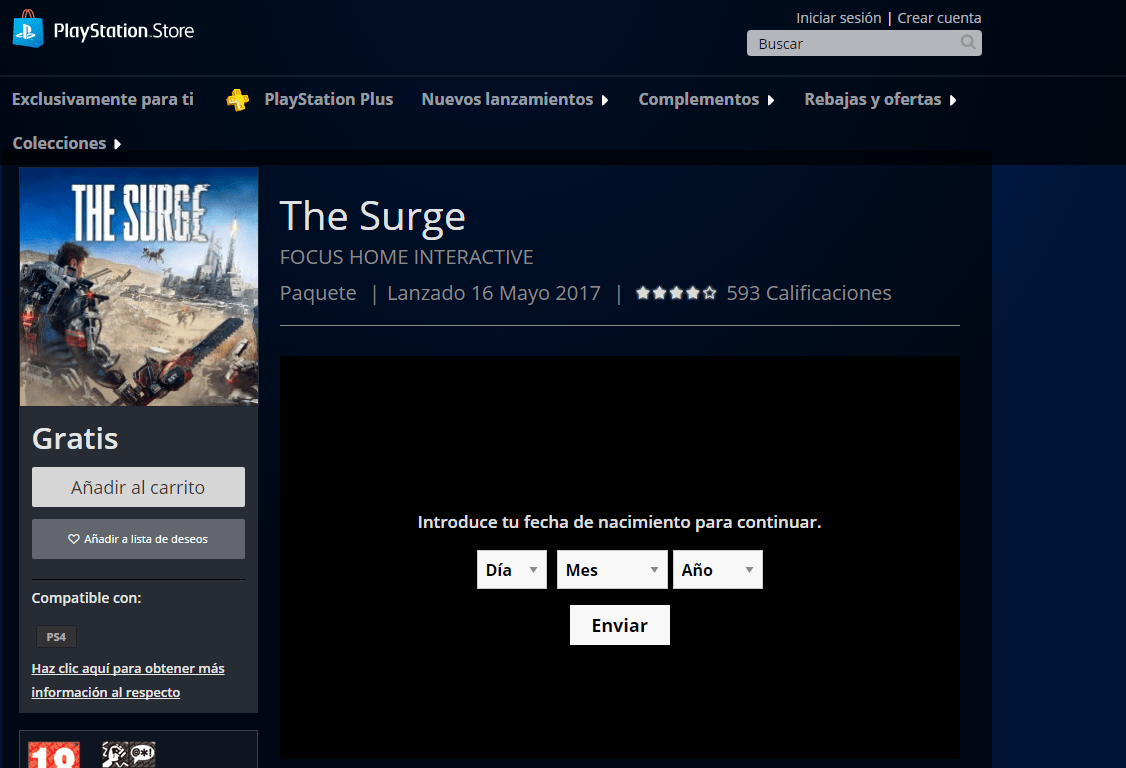Image resolution: width=1126 pixels, height=768 pixels.
Task: Click the heart icon on wishlist button
Action: pyautogui.click(x=73, y=539)
